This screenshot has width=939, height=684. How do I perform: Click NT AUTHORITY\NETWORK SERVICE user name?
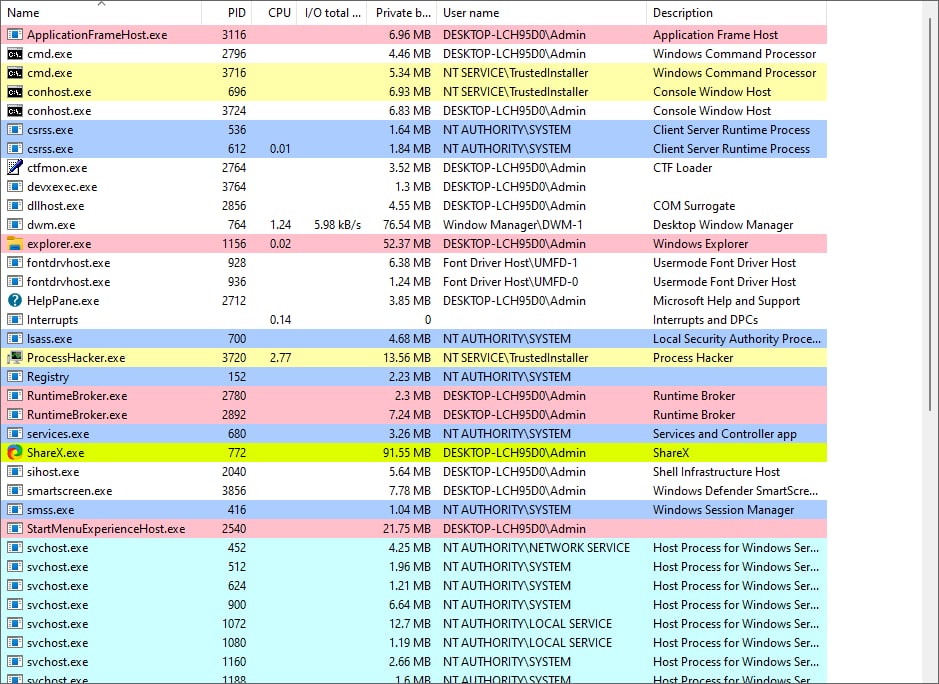pyautogui.click(x=537, y=548)
